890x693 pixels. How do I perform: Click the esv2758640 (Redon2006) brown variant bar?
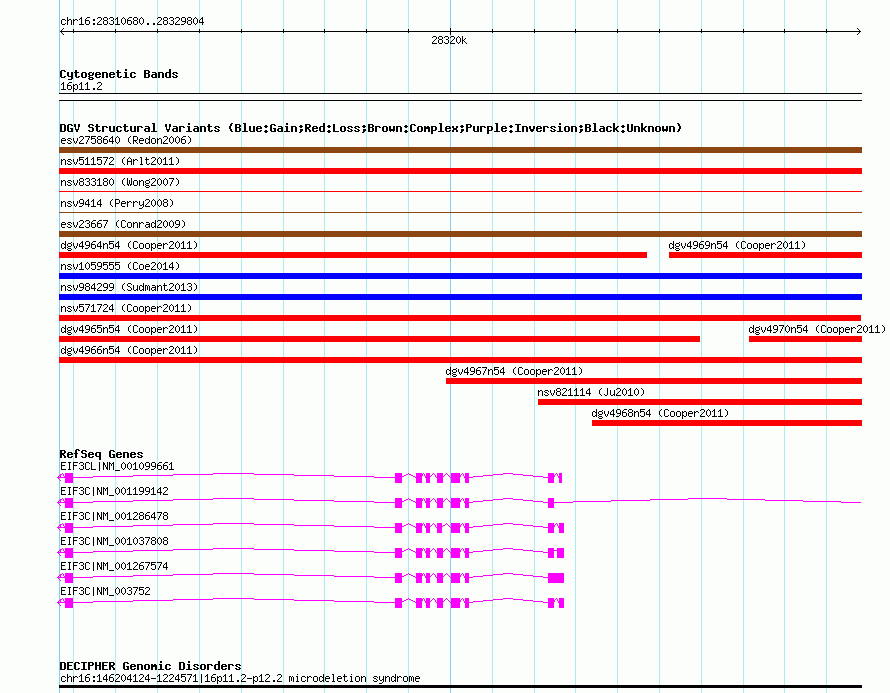[x=460, y=150]
